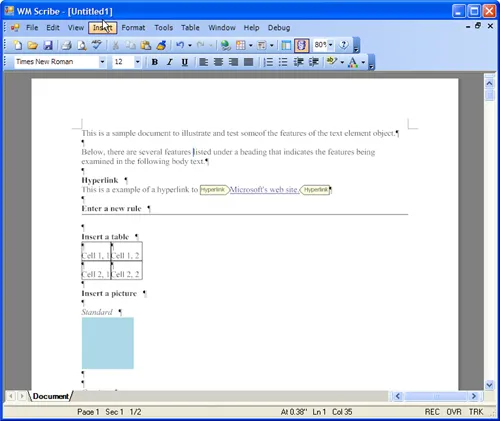Paste from clipboard icon
This screenshot has width=500, height=421.
145,45
